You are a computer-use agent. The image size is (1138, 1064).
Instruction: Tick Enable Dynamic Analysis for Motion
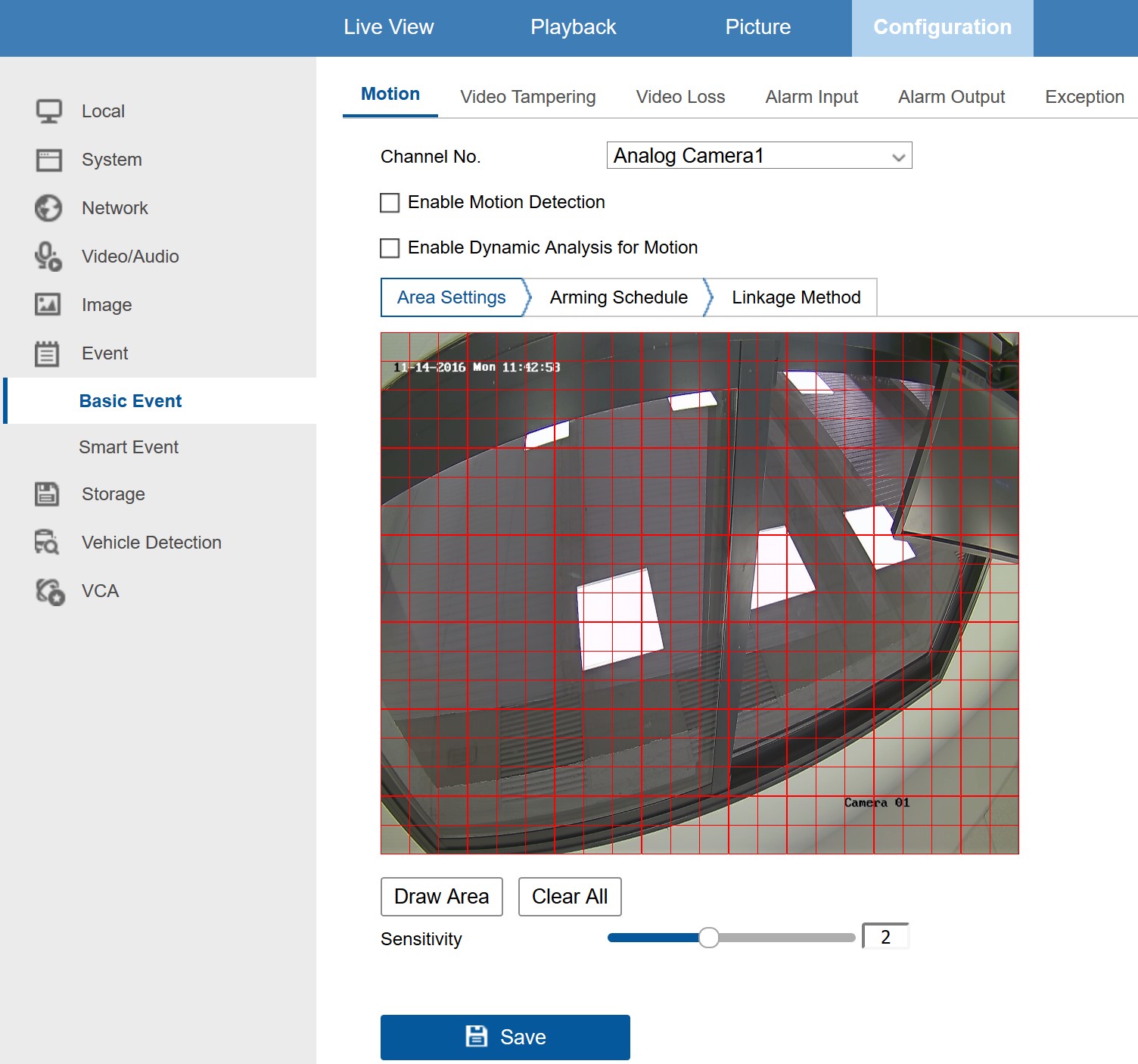point(390,248)
